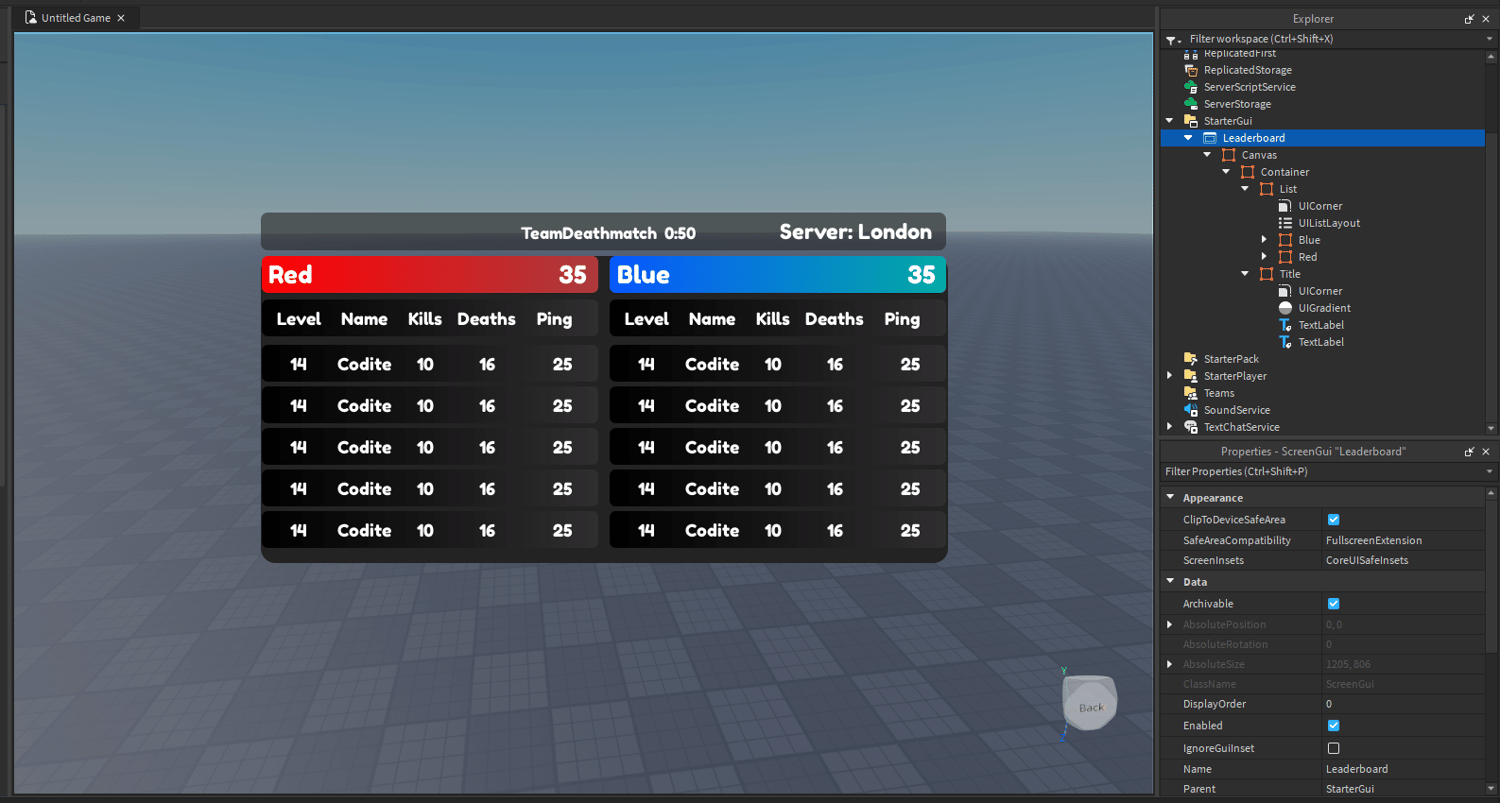Click the last TextLabel icon under Title
Viewport: 1500px width, 803px height.
pos(1285,342)
